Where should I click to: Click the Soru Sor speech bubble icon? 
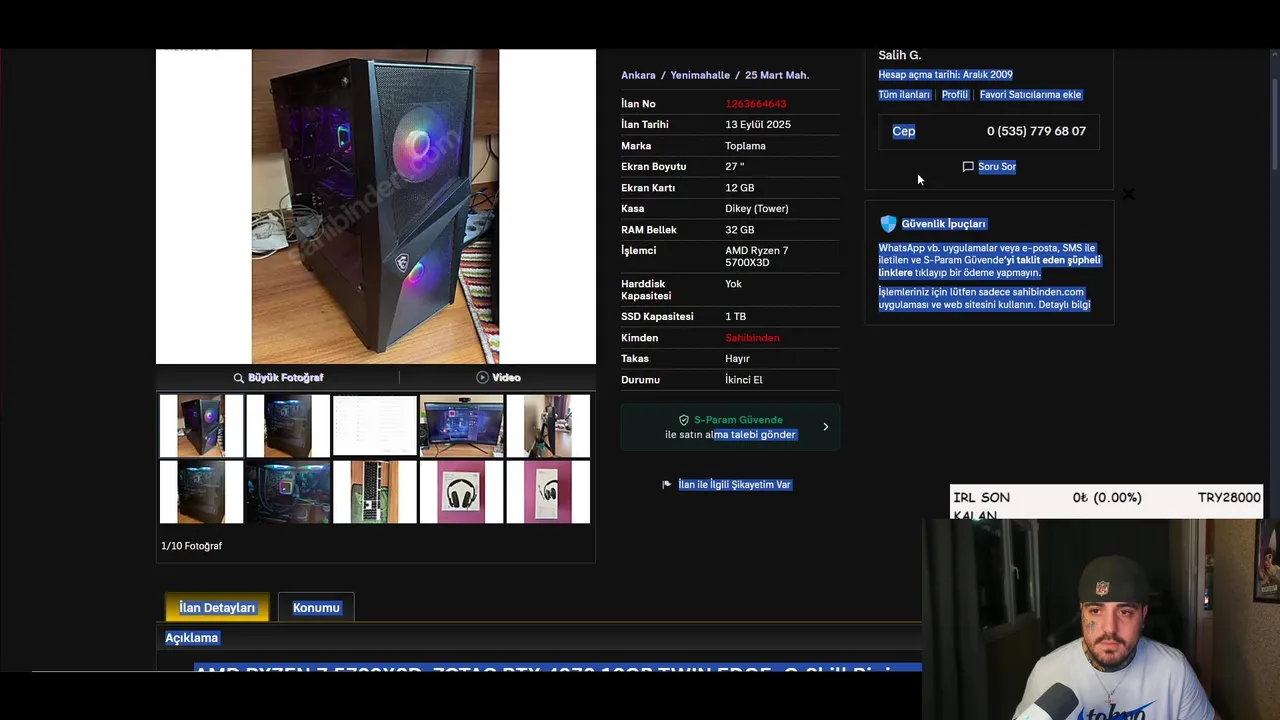968,167
